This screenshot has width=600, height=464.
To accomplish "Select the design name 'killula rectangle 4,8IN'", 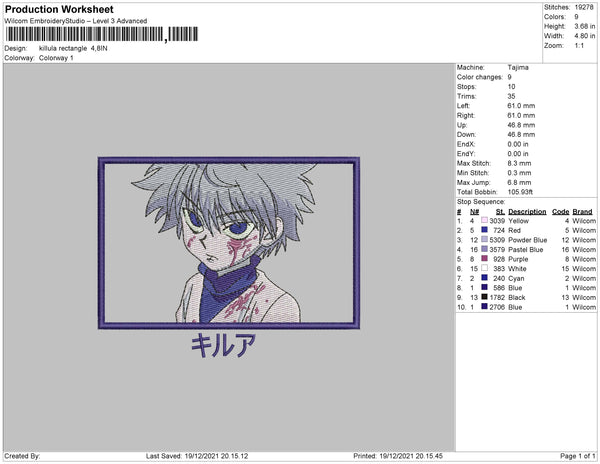I will [x=73, y=49].
